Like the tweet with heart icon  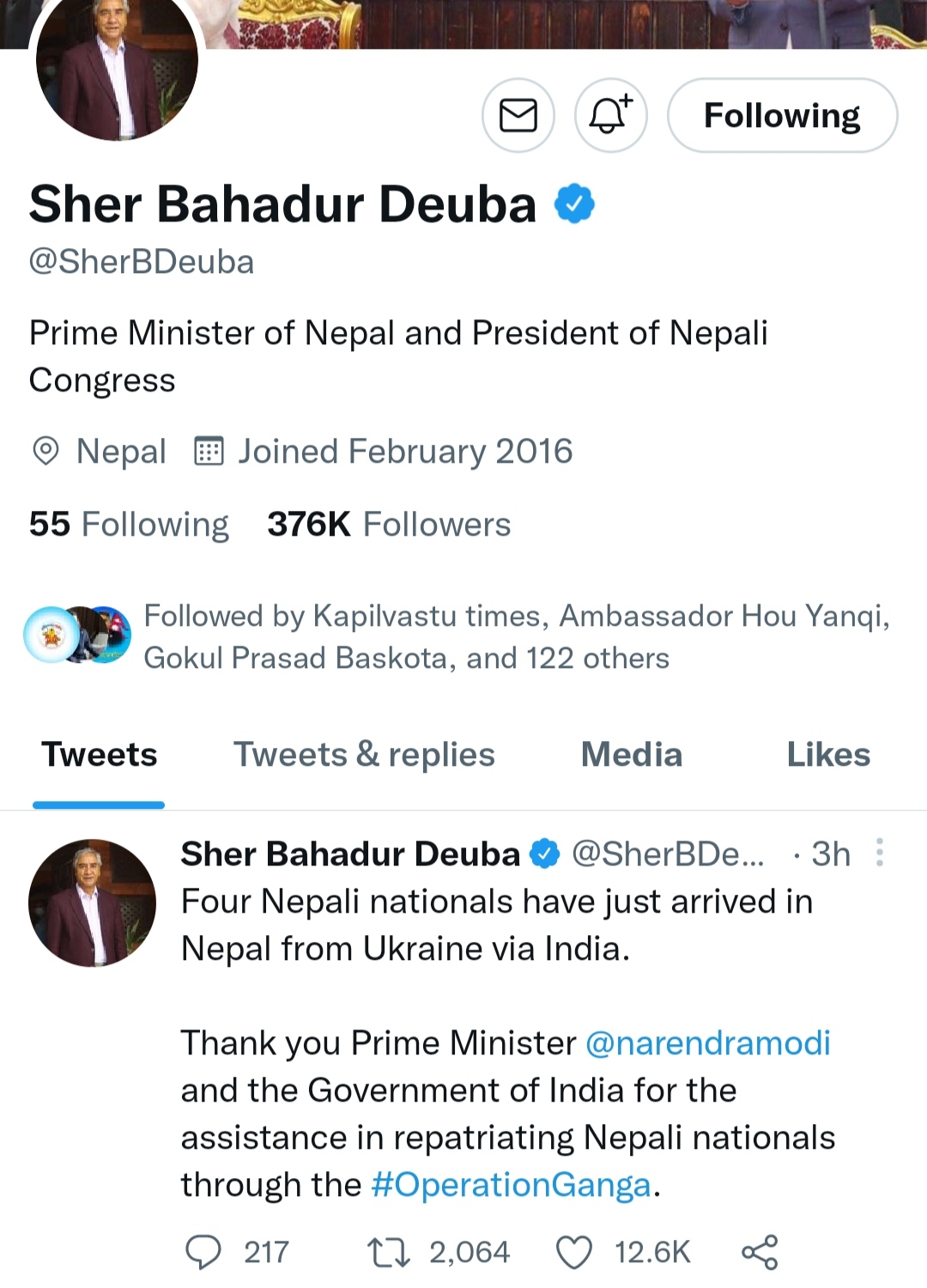(574, 1252)
